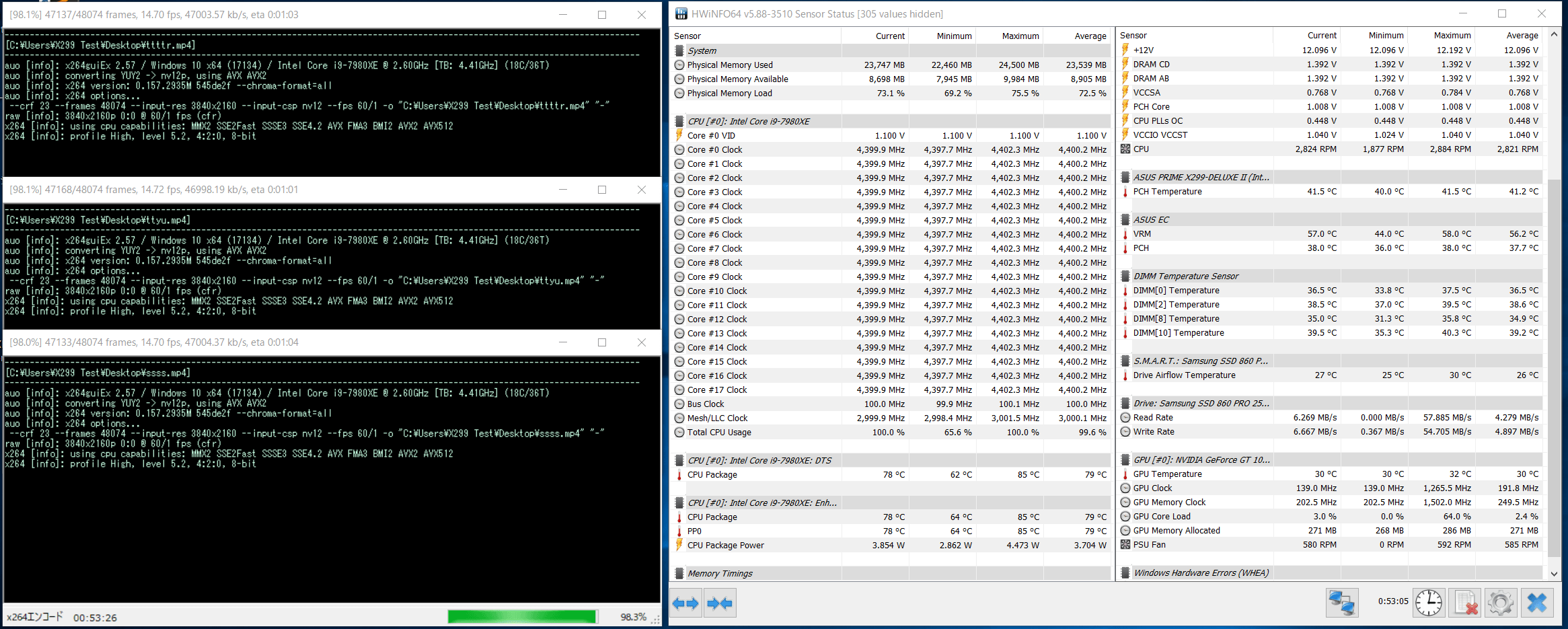The image size is (1568, 629).
Task: Click the GPU Temperature thermometer icon
Action: pos(1125,474)
